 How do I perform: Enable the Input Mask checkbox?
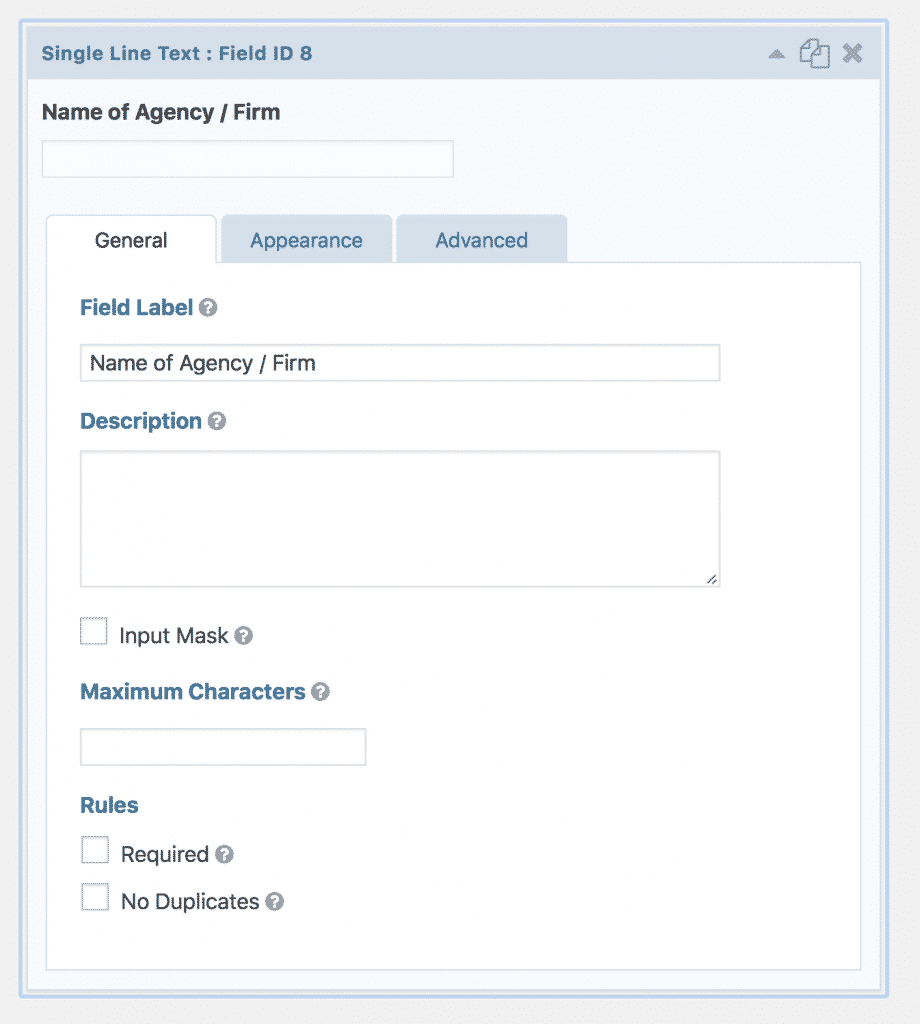point(93,631)
